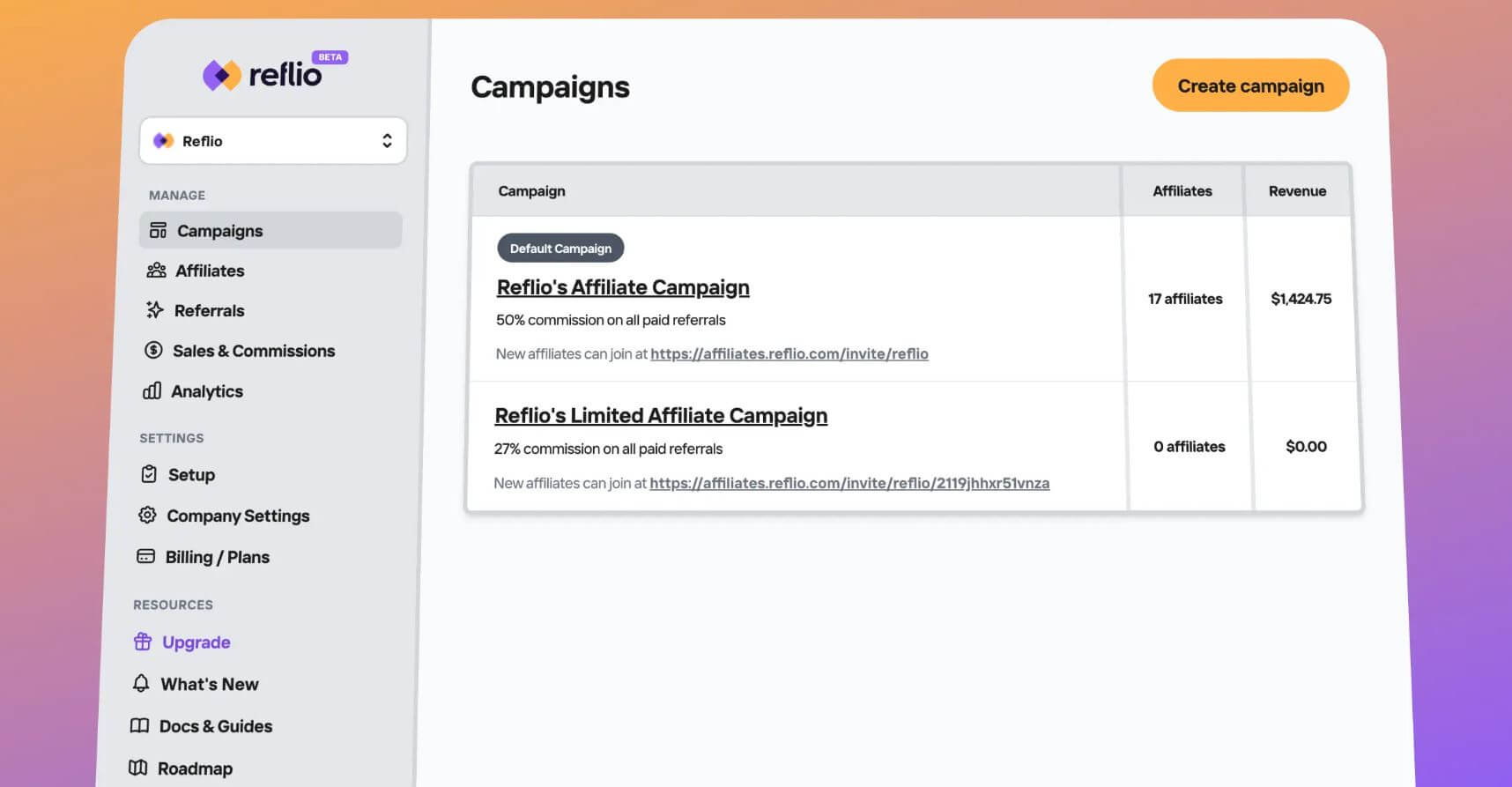1512x787 pixels.
Task: Click the Analytics bar chart icon
Action: (152, 390)
